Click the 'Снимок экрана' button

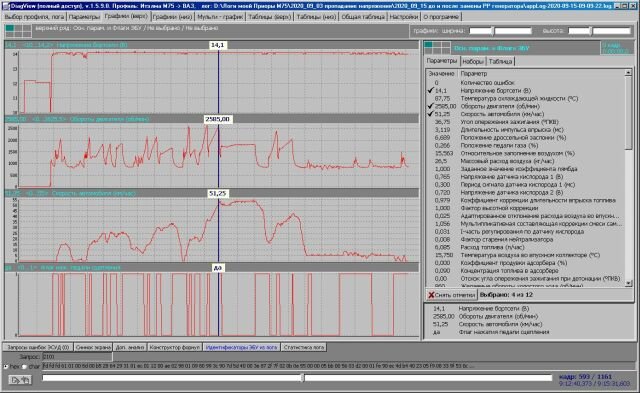93,347
